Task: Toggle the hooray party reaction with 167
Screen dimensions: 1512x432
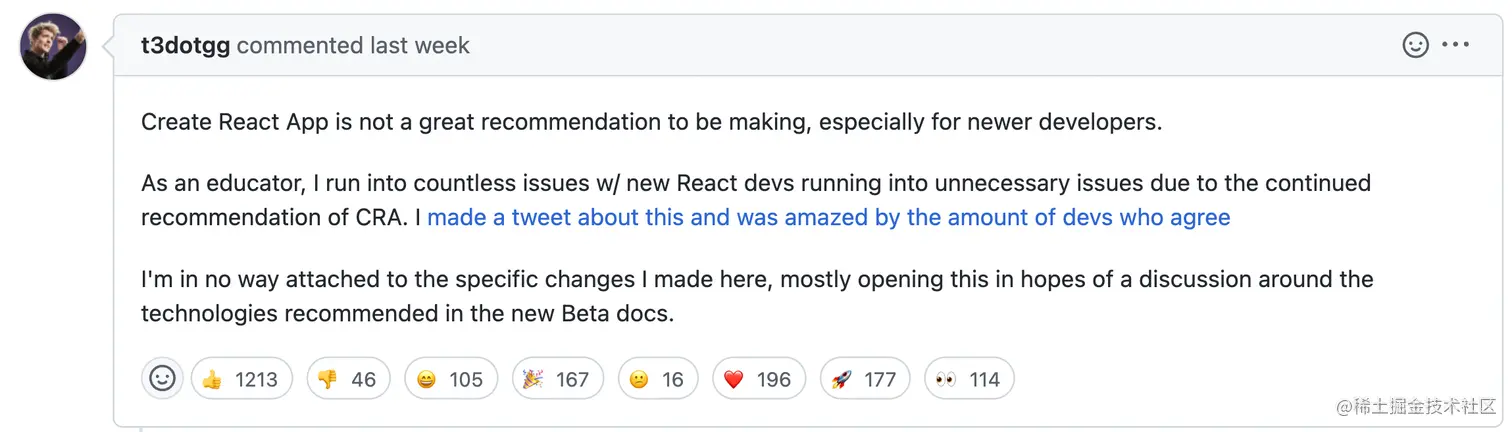Action: coord(557,379)
